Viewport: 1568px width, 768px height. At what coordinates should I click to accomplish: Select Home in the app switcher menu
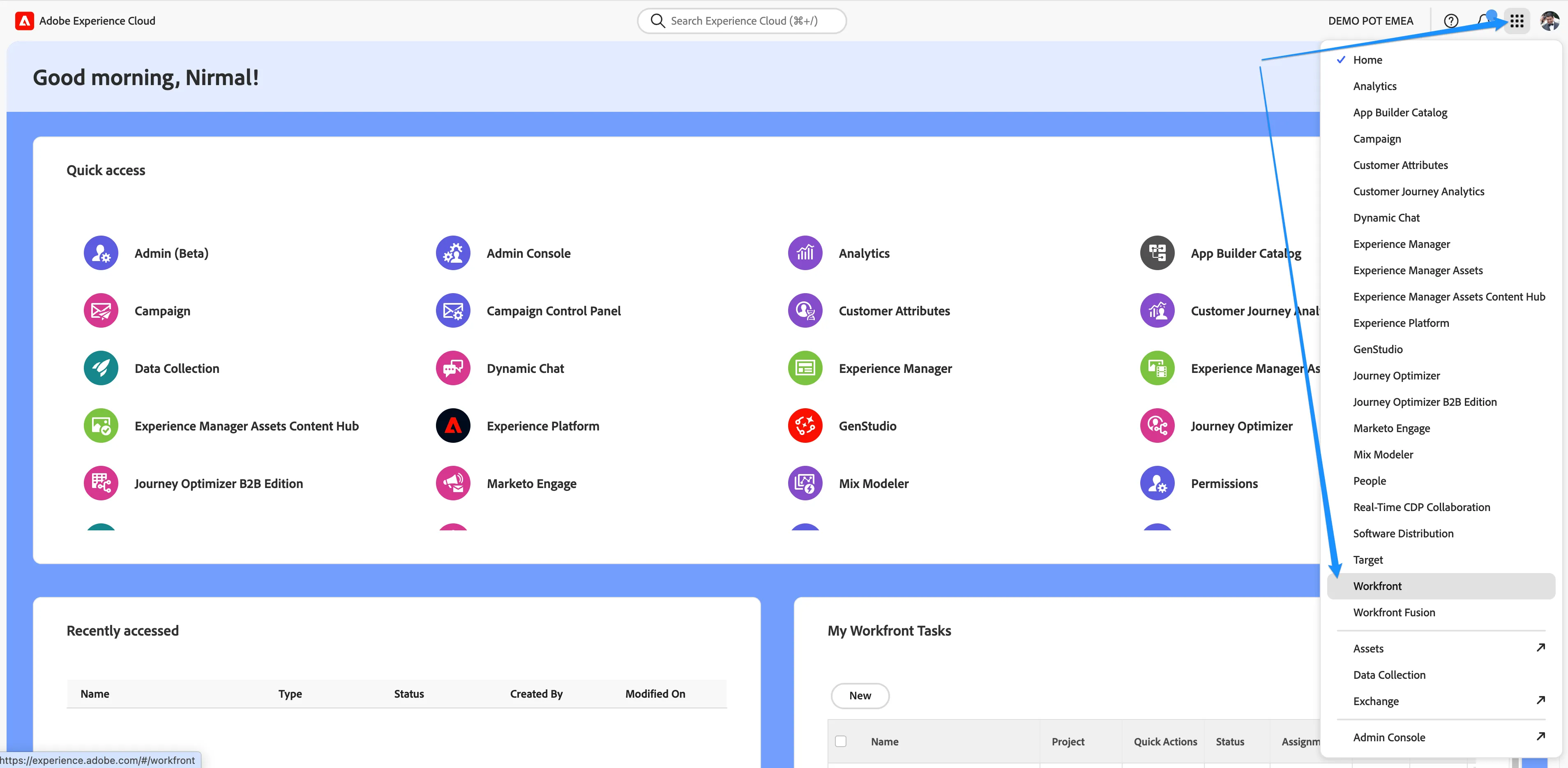pos(1440,60)
